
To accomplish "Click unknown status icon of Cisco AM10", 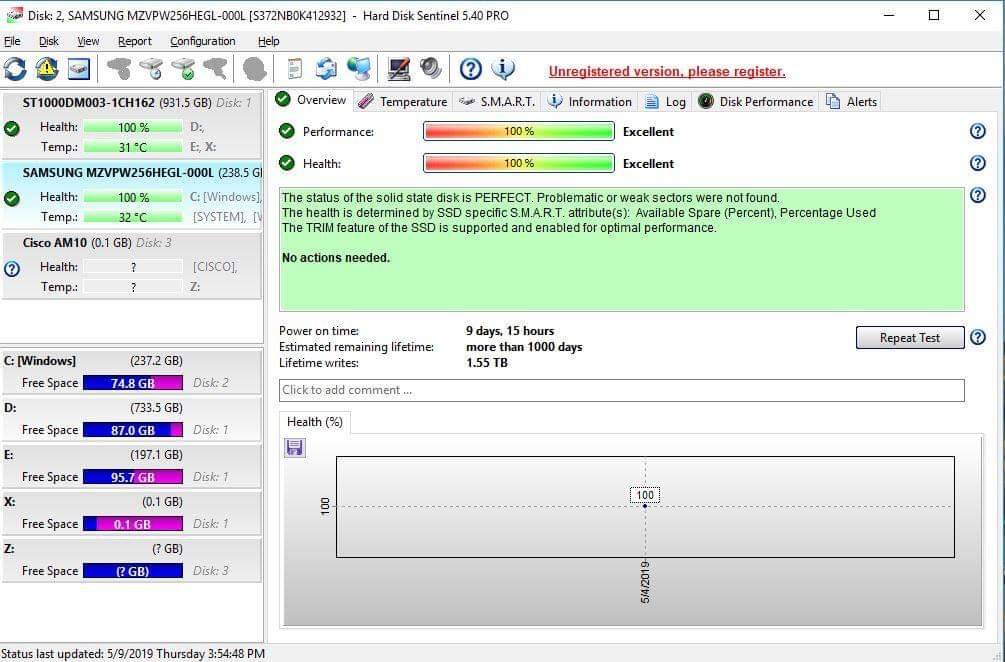I will point(12,269).
